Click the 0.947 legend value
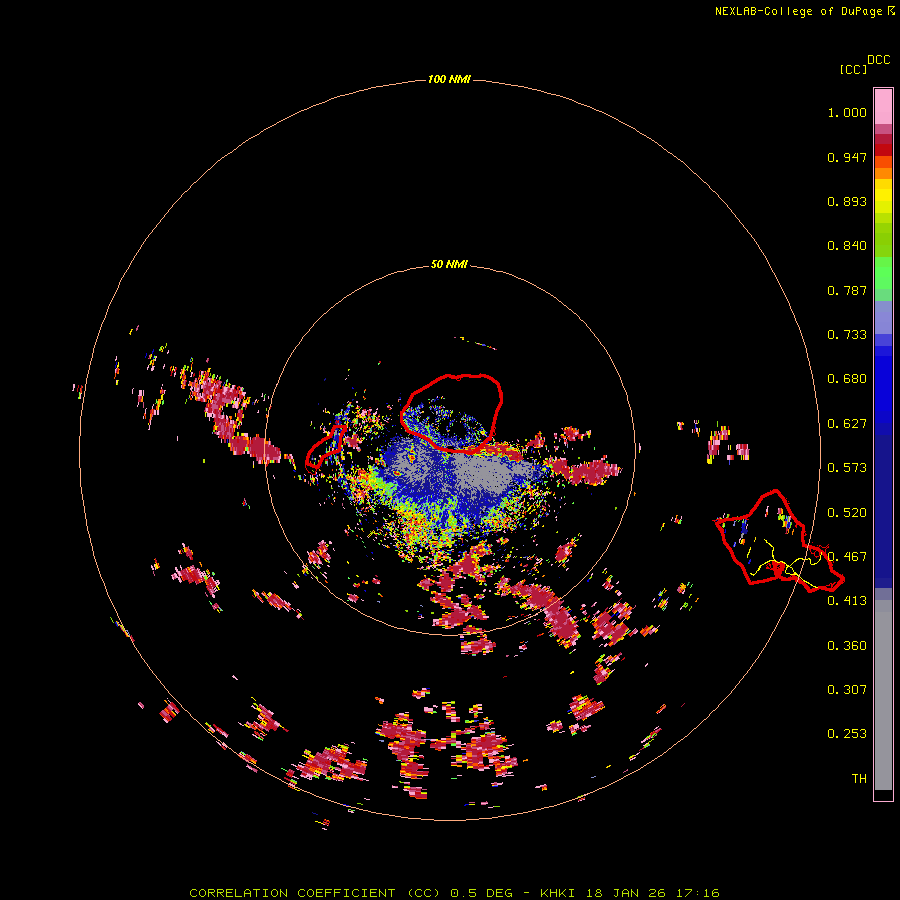This screenshot has height=900, width=900. coord(847,157)
